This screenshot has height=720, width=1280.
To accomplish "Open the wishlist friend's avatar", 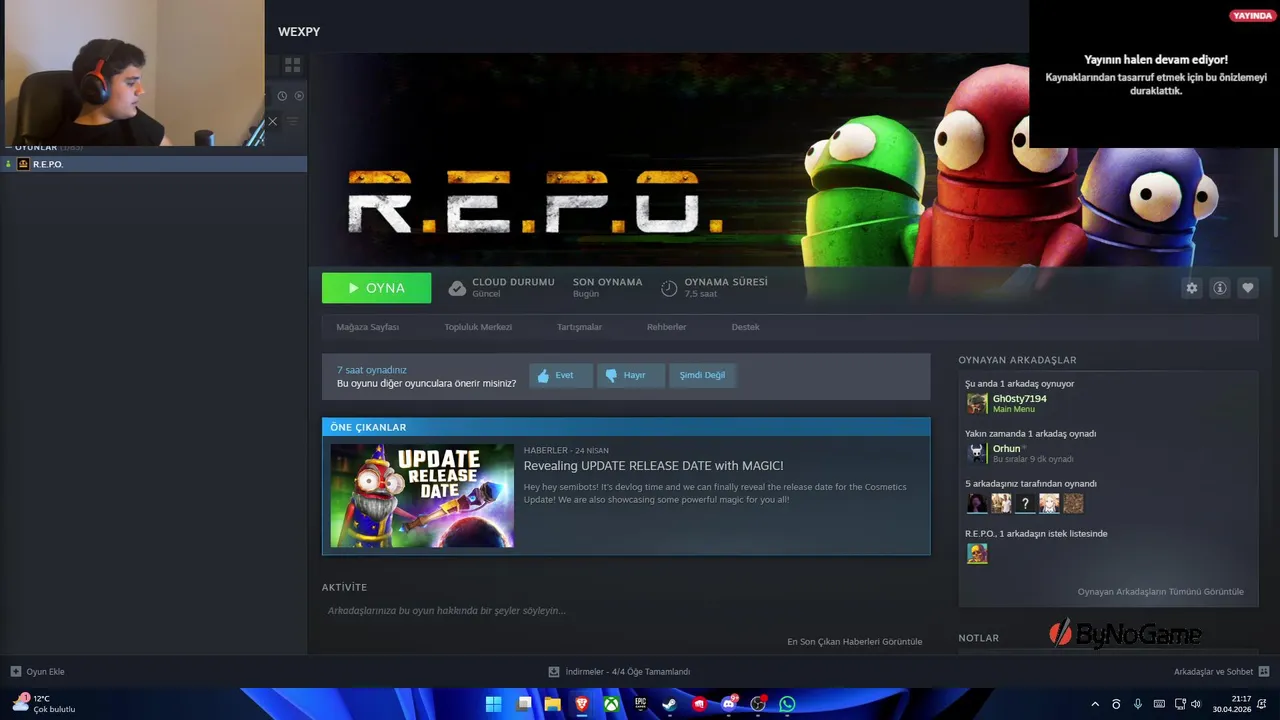I will 977,553.
